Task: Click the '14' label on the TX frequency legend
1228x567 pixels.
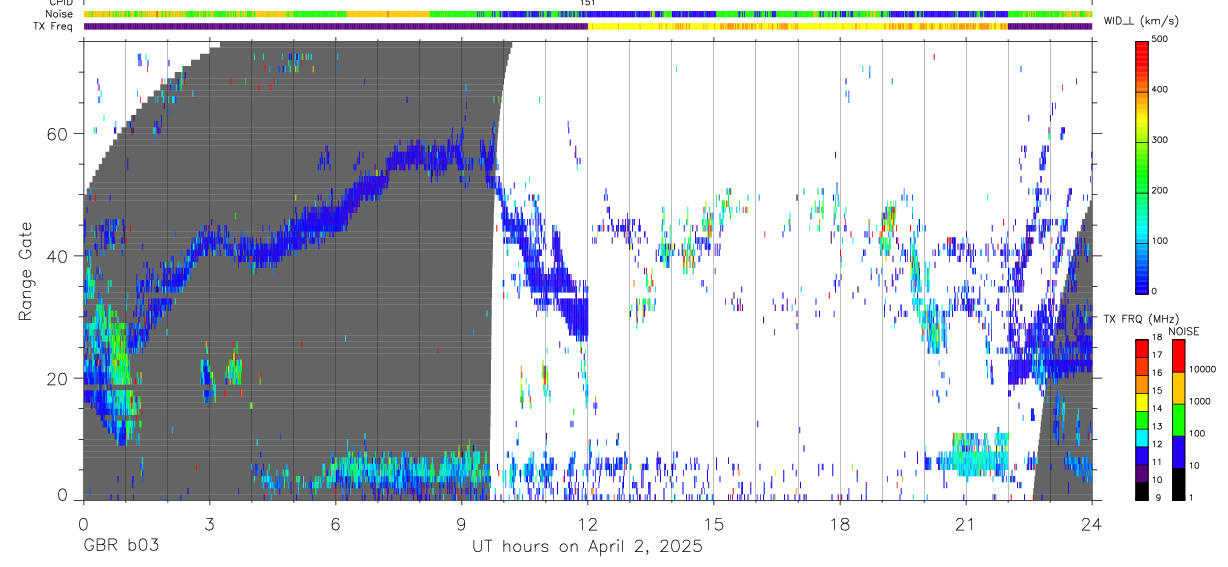Action: point(1157,409)
